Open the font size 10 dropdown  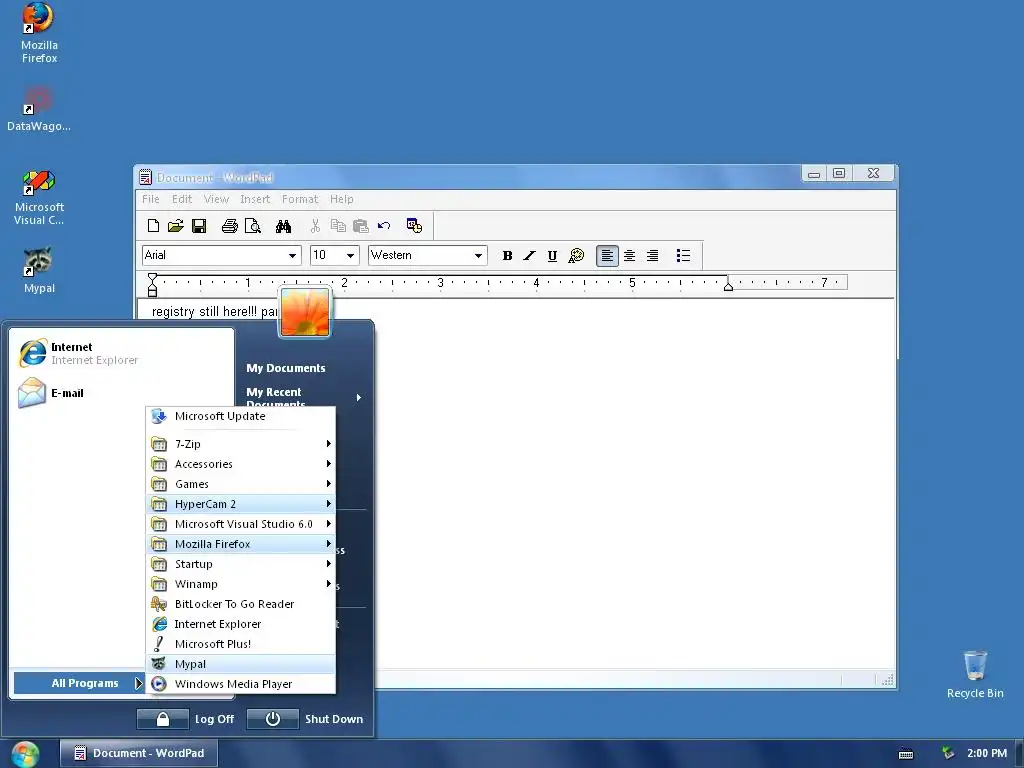click(351, 255)
